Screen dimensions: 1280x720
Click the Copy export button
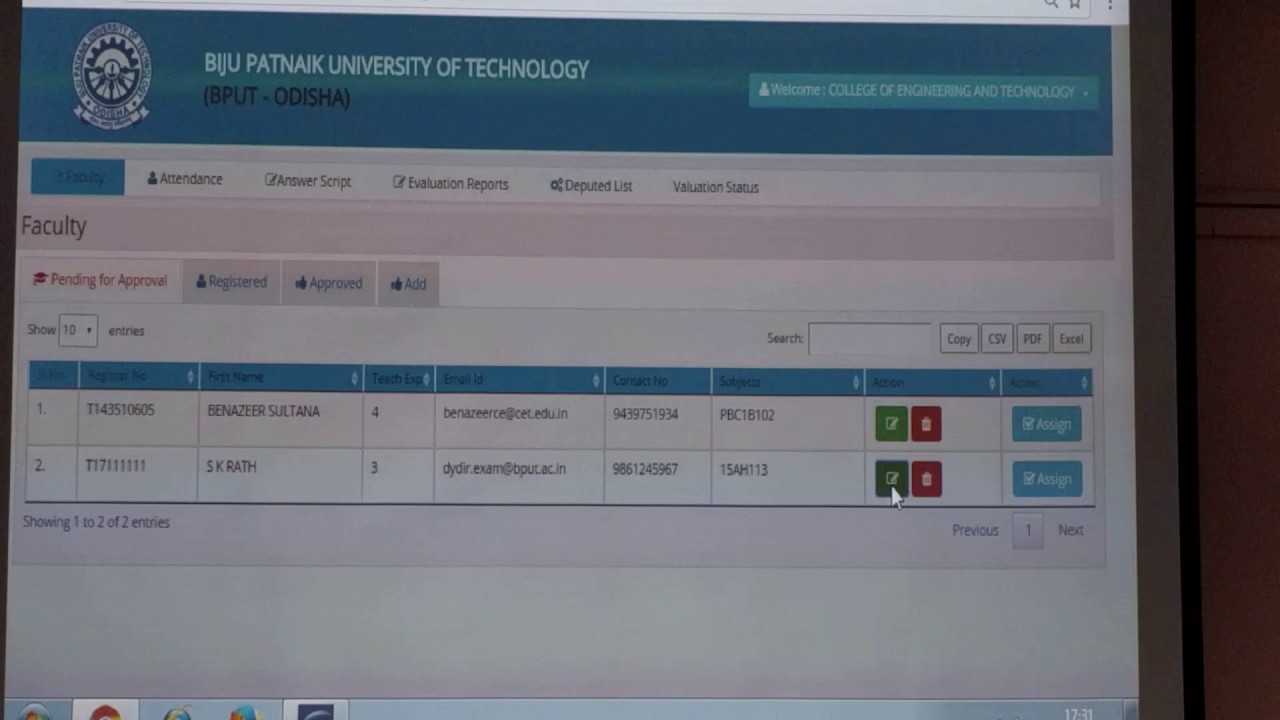click(959, 339)
